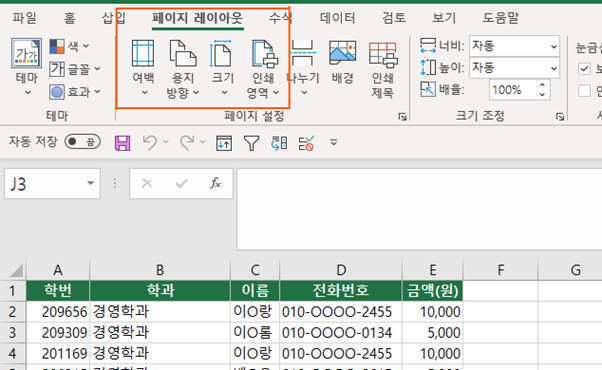Open the Undo history dropdown arrow
The image size is (602, 370).
click(x=166, y=142)
